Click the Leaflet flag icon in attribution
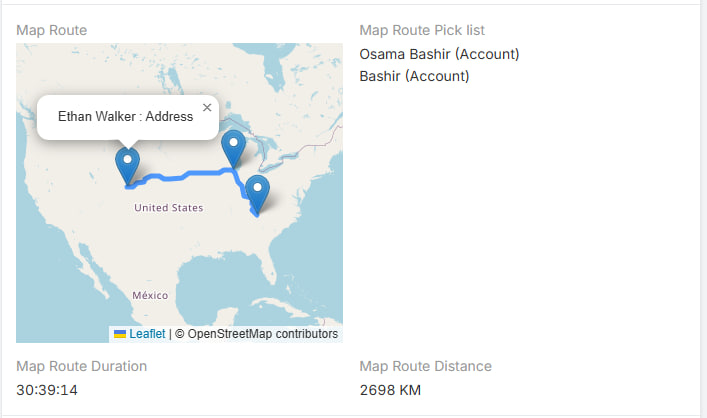 (120, 334)
